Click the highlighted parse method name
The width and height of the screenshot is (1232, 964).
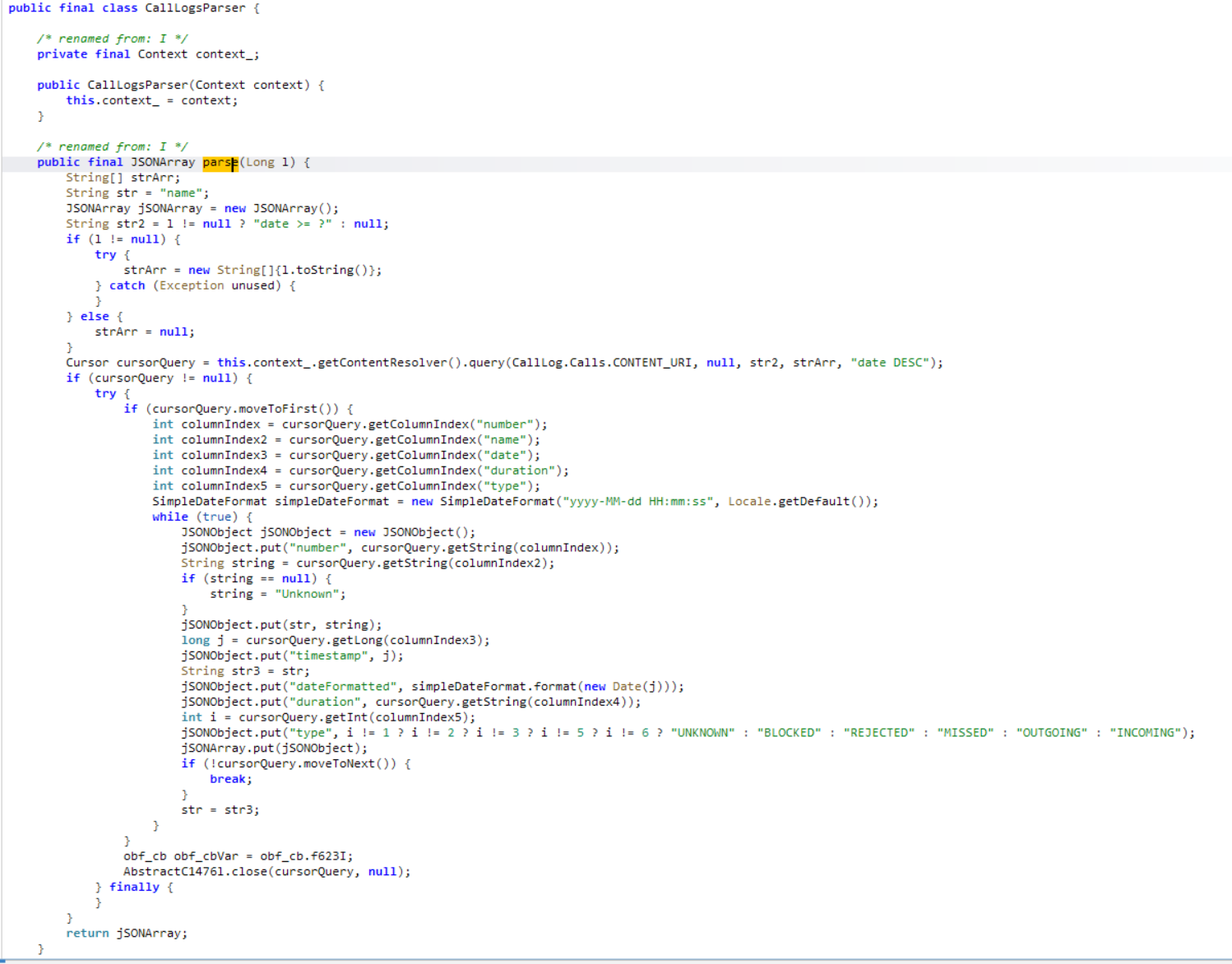tap(220, 162)
